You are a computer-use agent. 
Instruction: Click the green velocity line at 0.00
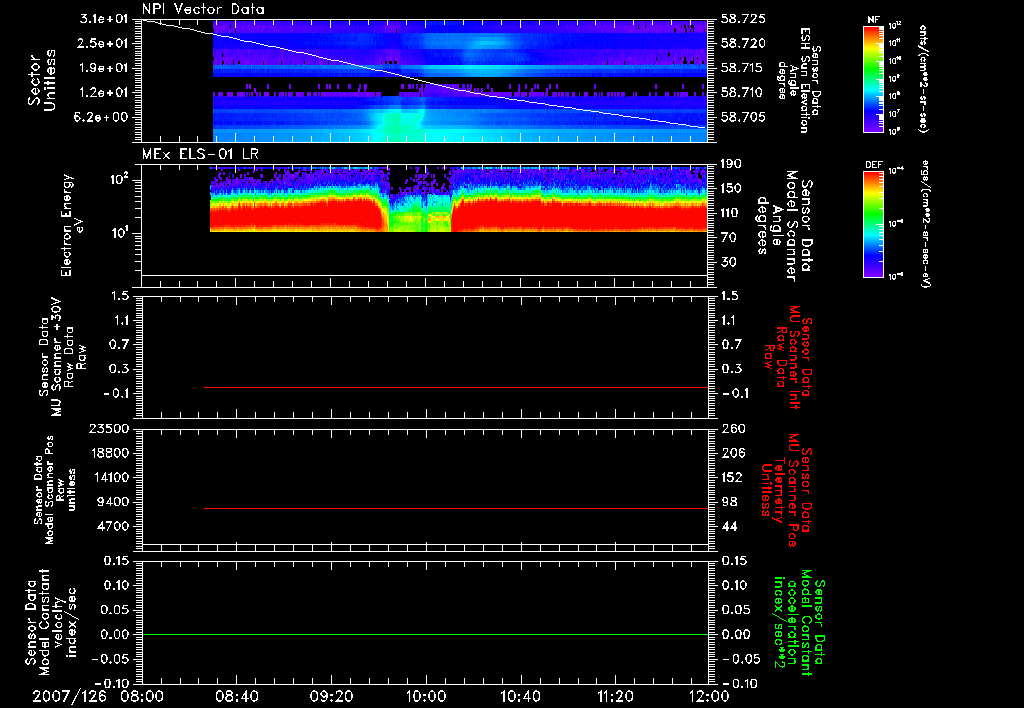point(425,634)
